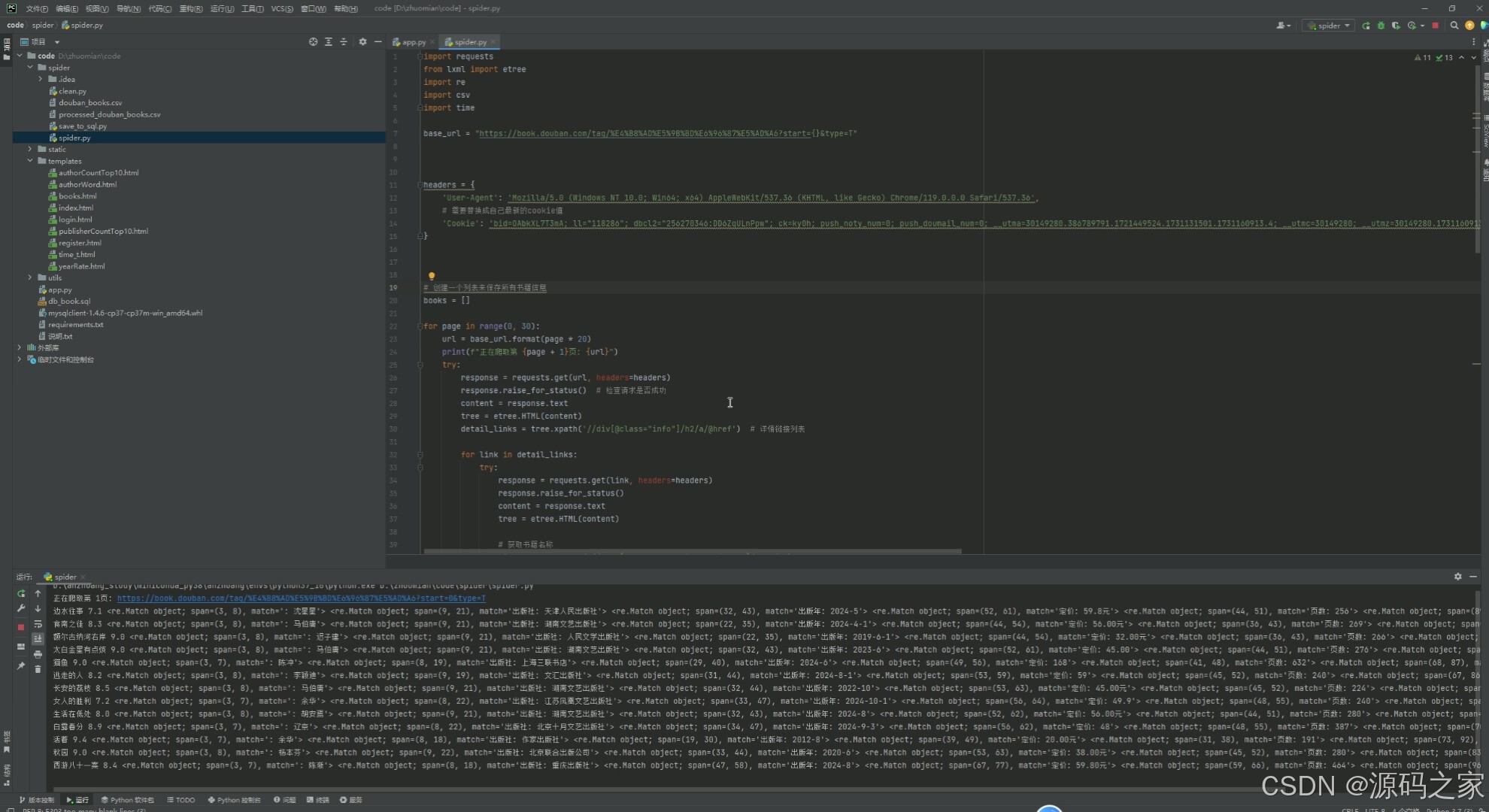
Task: Collapse all in project panel
Action: (x=344, y=42)
